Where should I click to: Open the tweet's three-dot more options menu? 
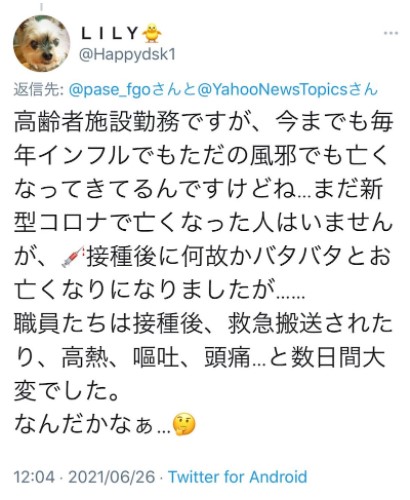pyautogui.click(x=391, y=33)
